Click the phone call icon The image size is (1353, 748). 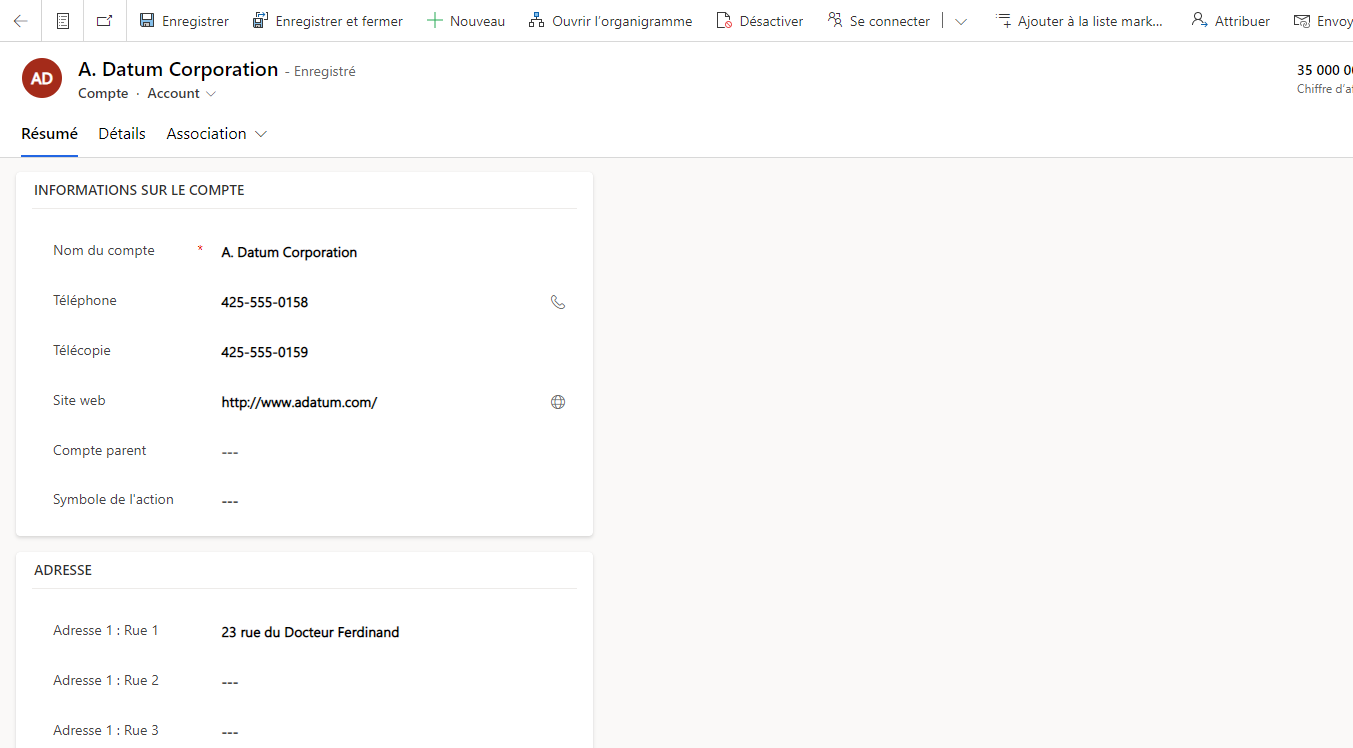pyautogui.click(x=558, y=302)
